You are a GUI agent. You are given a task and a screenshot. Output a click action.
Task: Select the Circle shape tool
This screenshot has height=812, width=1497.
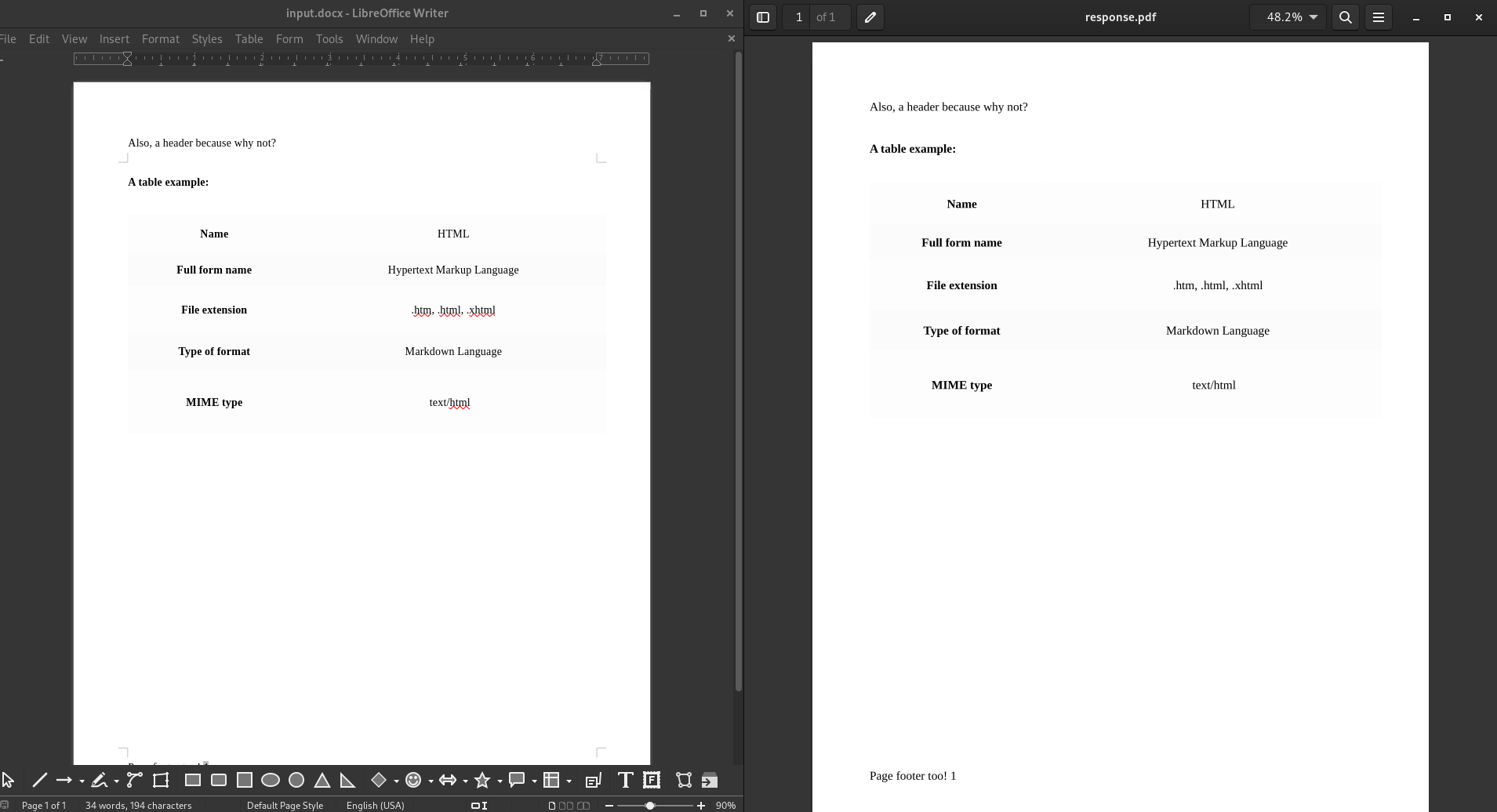(296, 780)
